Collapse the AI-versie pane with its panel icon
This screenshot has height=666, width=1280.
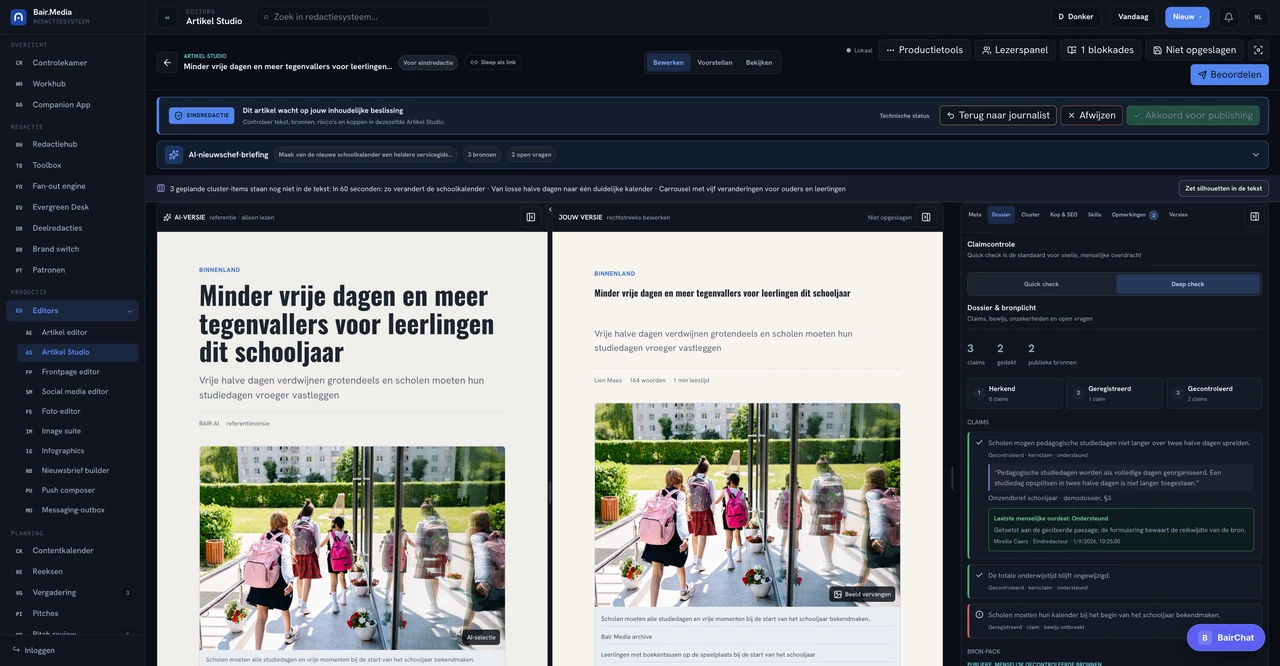click(x=531, y=217)
